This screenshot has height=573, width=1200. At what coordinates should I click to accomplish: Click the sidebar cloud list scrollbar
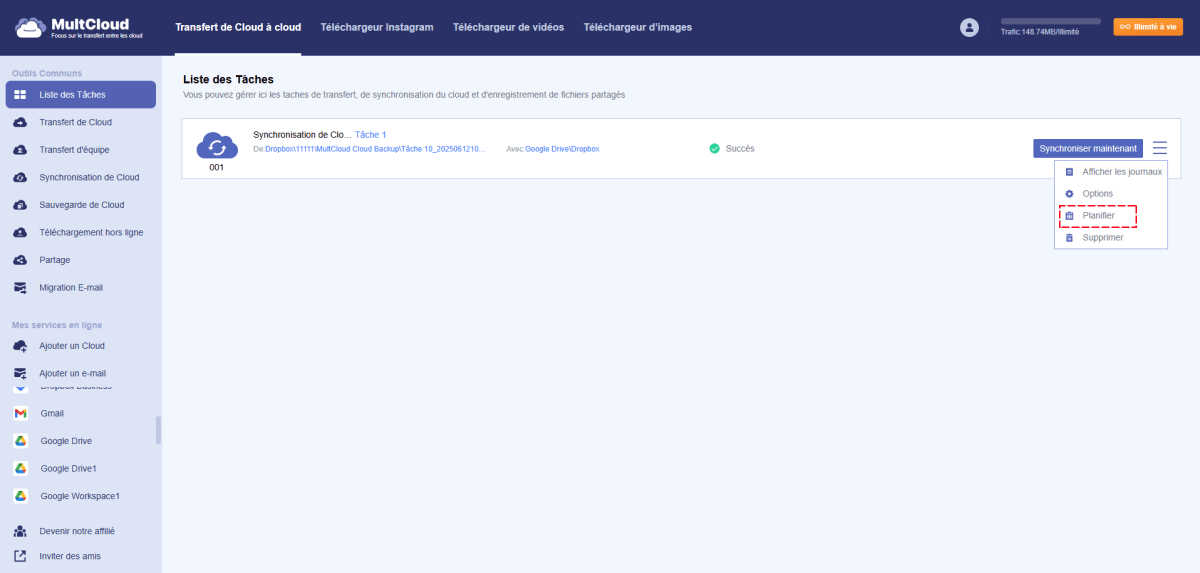(158, 430)
